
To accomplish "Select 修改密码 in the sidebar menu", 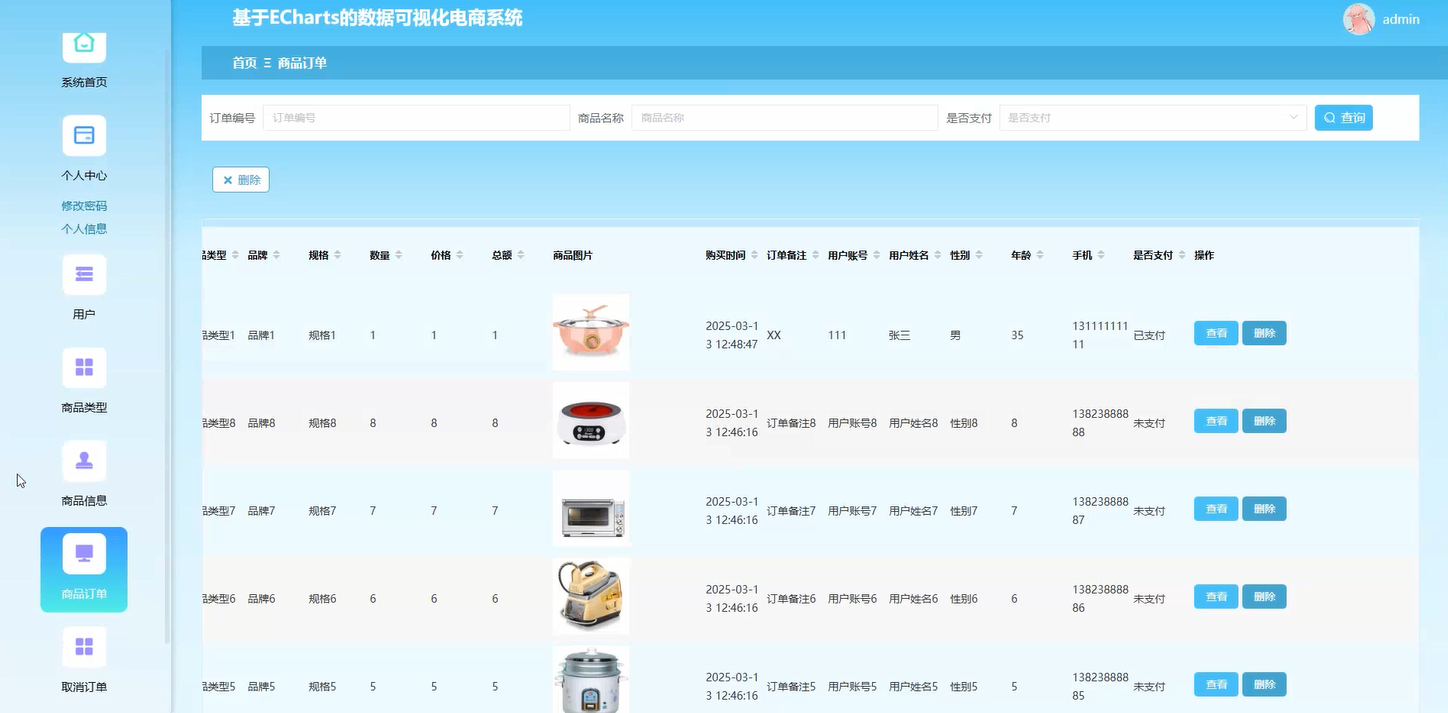I will pos(84,205).
